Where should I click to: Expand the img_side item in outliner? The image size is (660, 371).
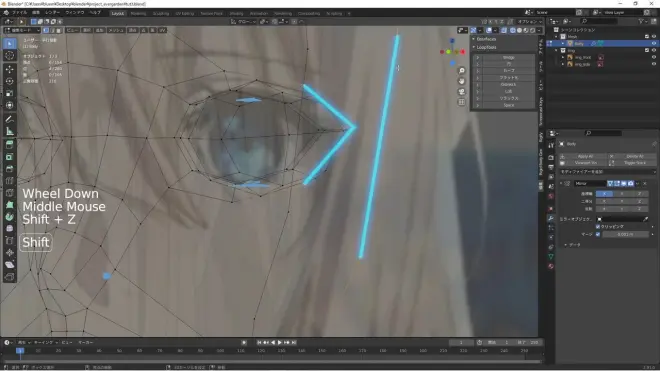point(563,64)
